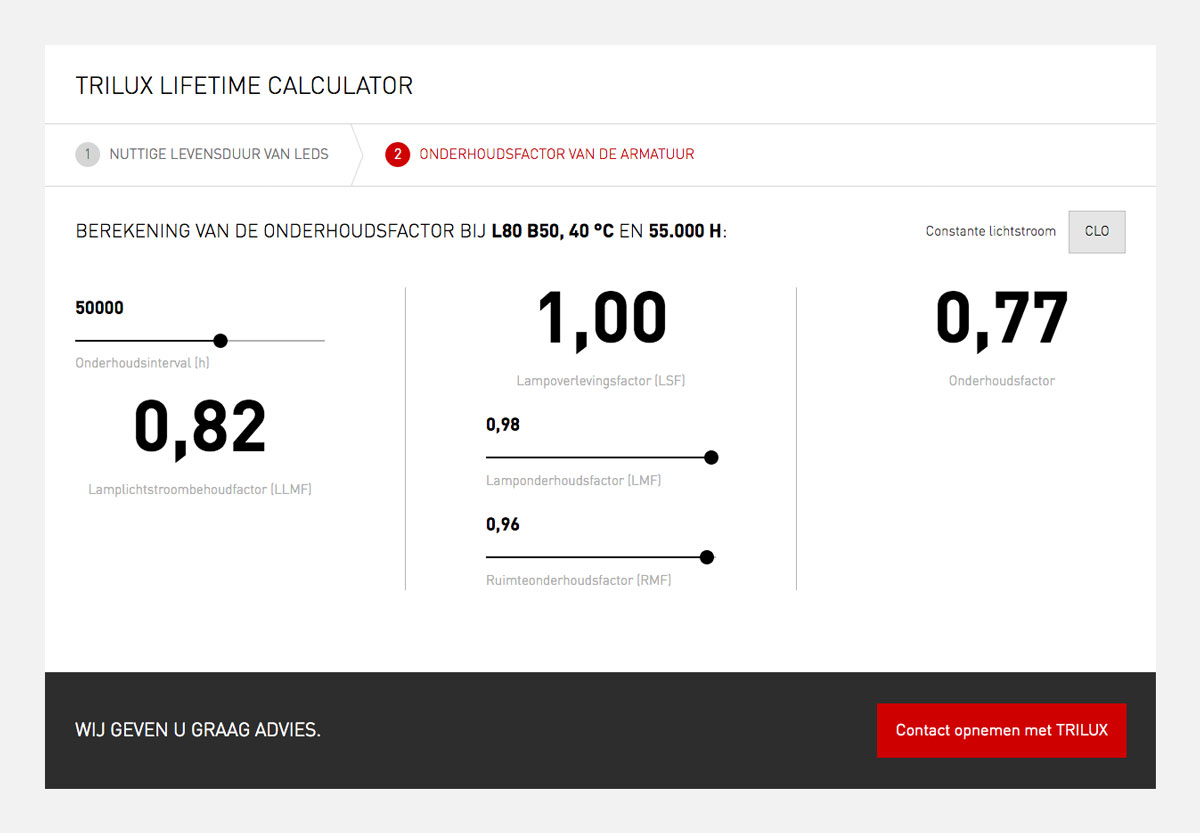Click the Onderhoudsinterval slider handle
This screenshot has height=833, width=1200.
(x=221, y=341)
